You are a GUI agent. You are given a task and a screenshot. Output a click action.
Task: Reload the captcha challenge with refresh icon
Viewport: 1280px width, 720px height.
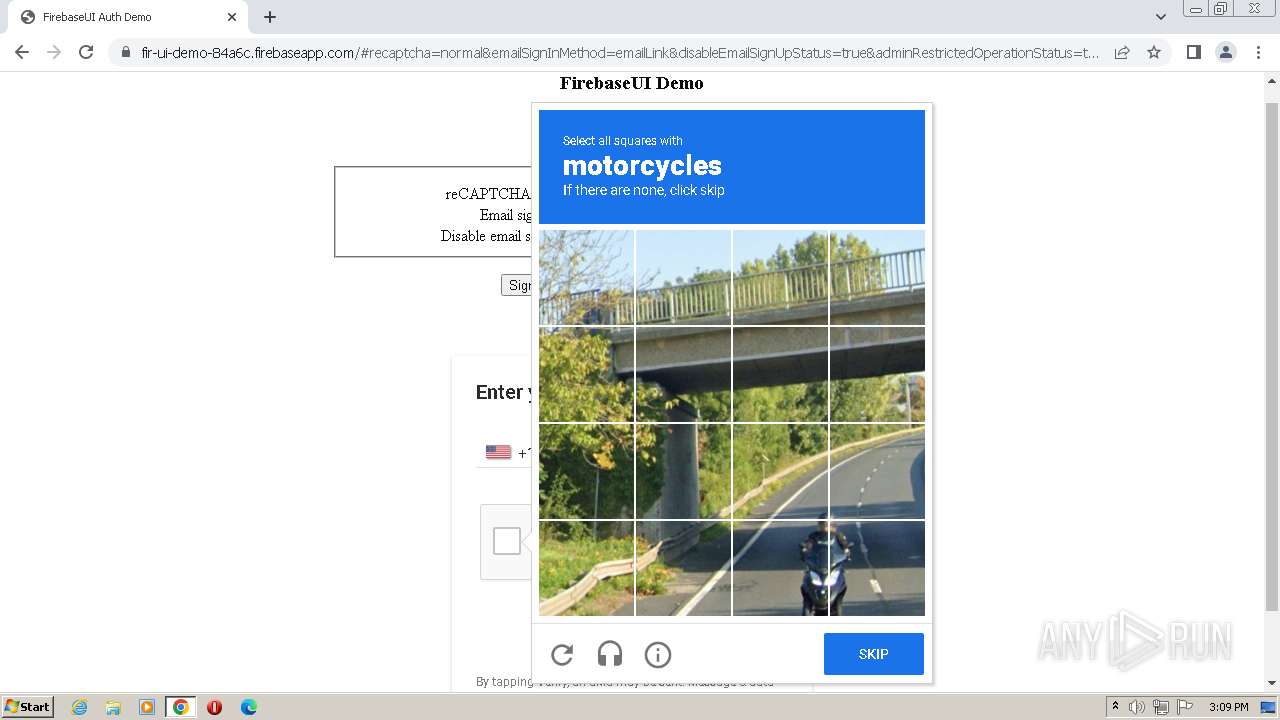(x=562, y=655)
